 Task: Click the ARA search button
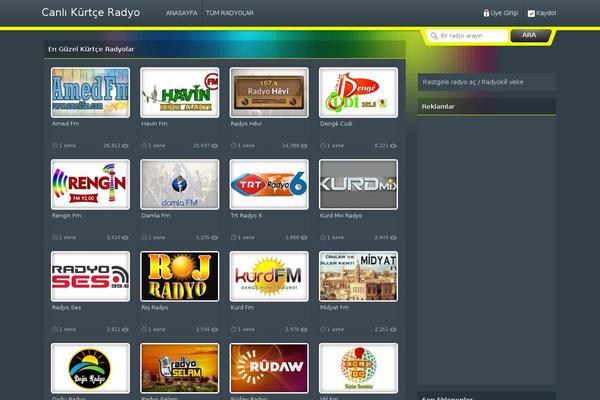coord(530,35)
